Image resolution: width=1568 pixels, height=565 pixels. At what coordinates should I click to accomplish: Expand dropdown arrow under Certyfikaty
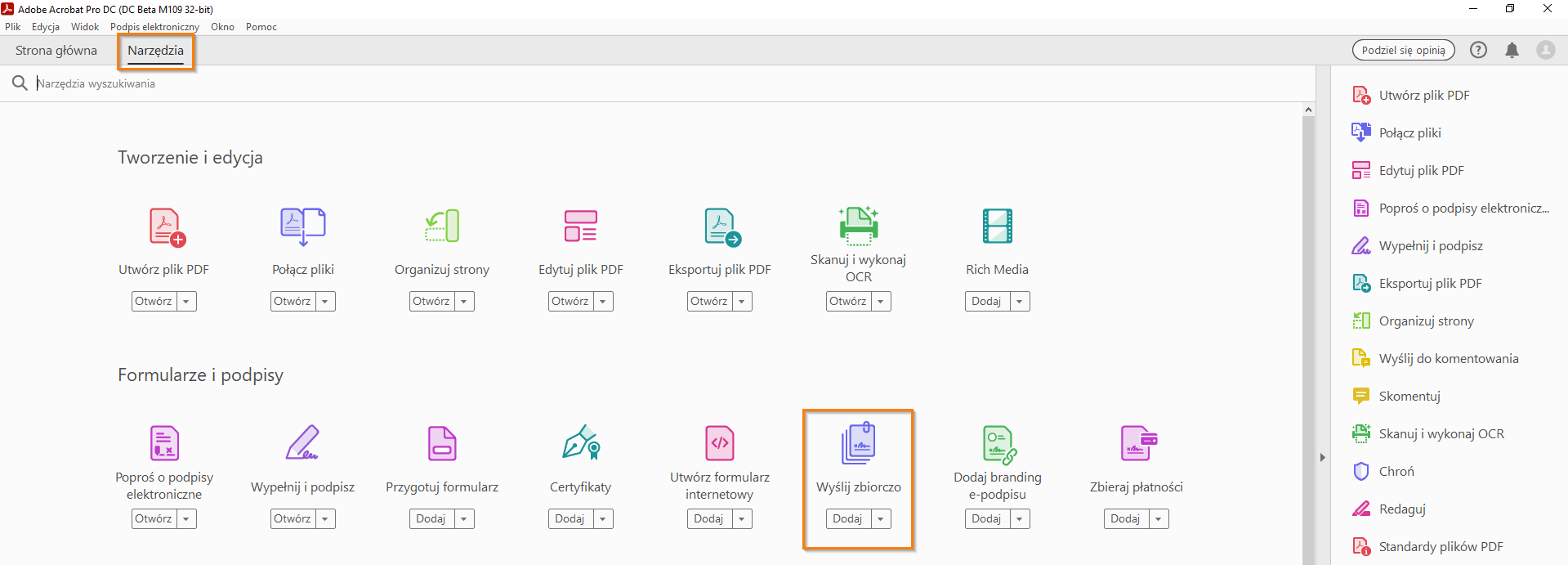603,519
